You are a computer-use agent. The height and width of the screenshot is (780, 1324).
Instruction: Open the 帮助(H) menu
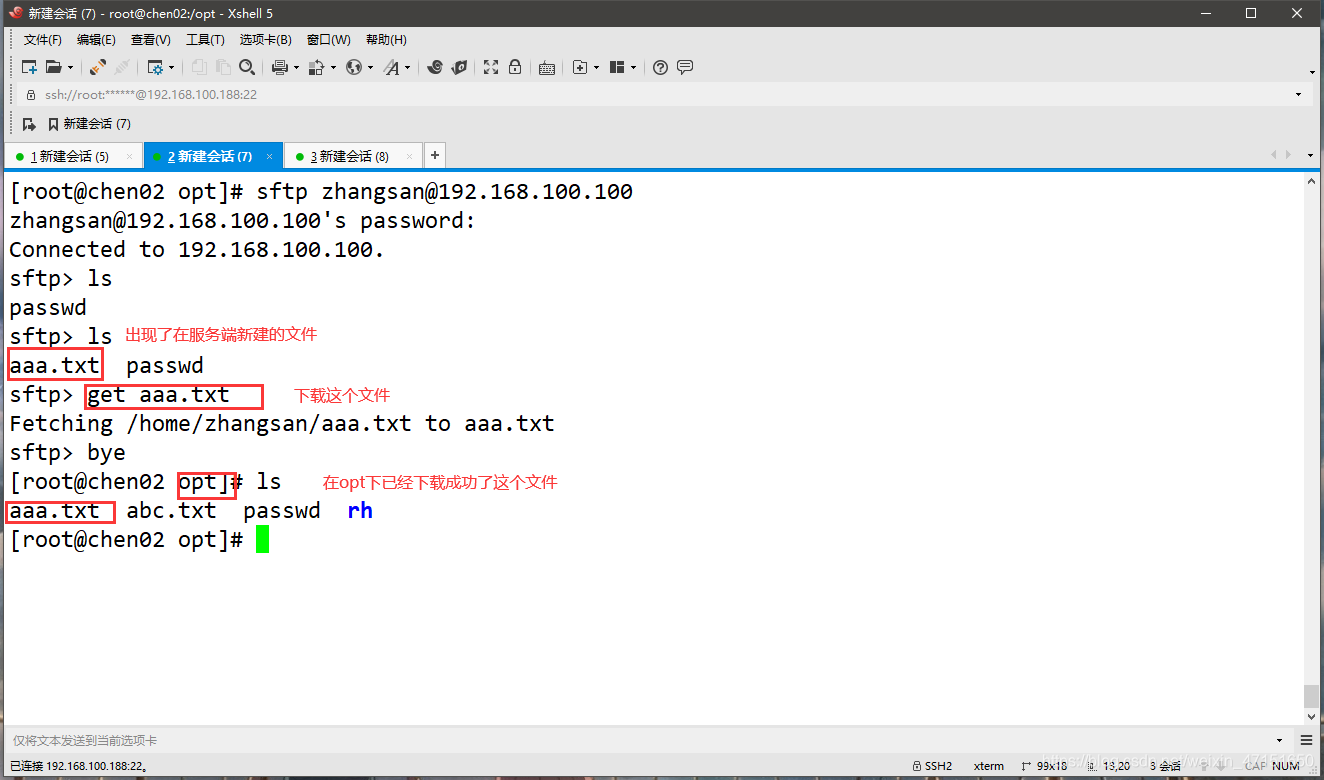tap(386, 40)
